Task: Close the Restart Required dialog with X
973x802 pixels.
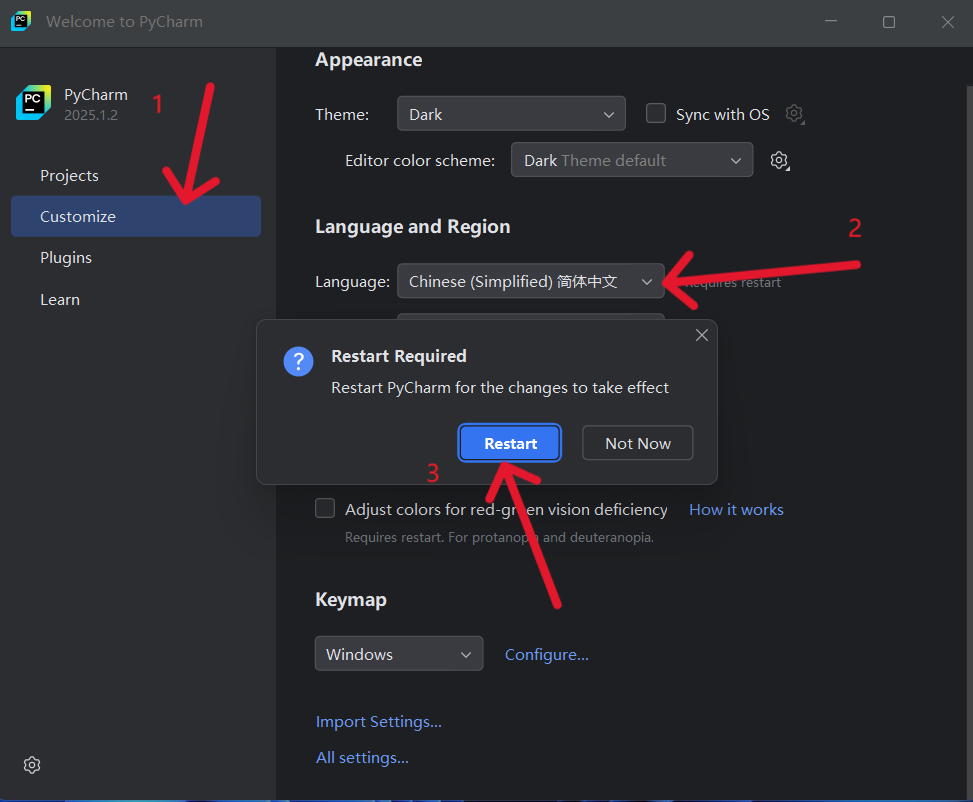Action: click(x=702, y=336)
